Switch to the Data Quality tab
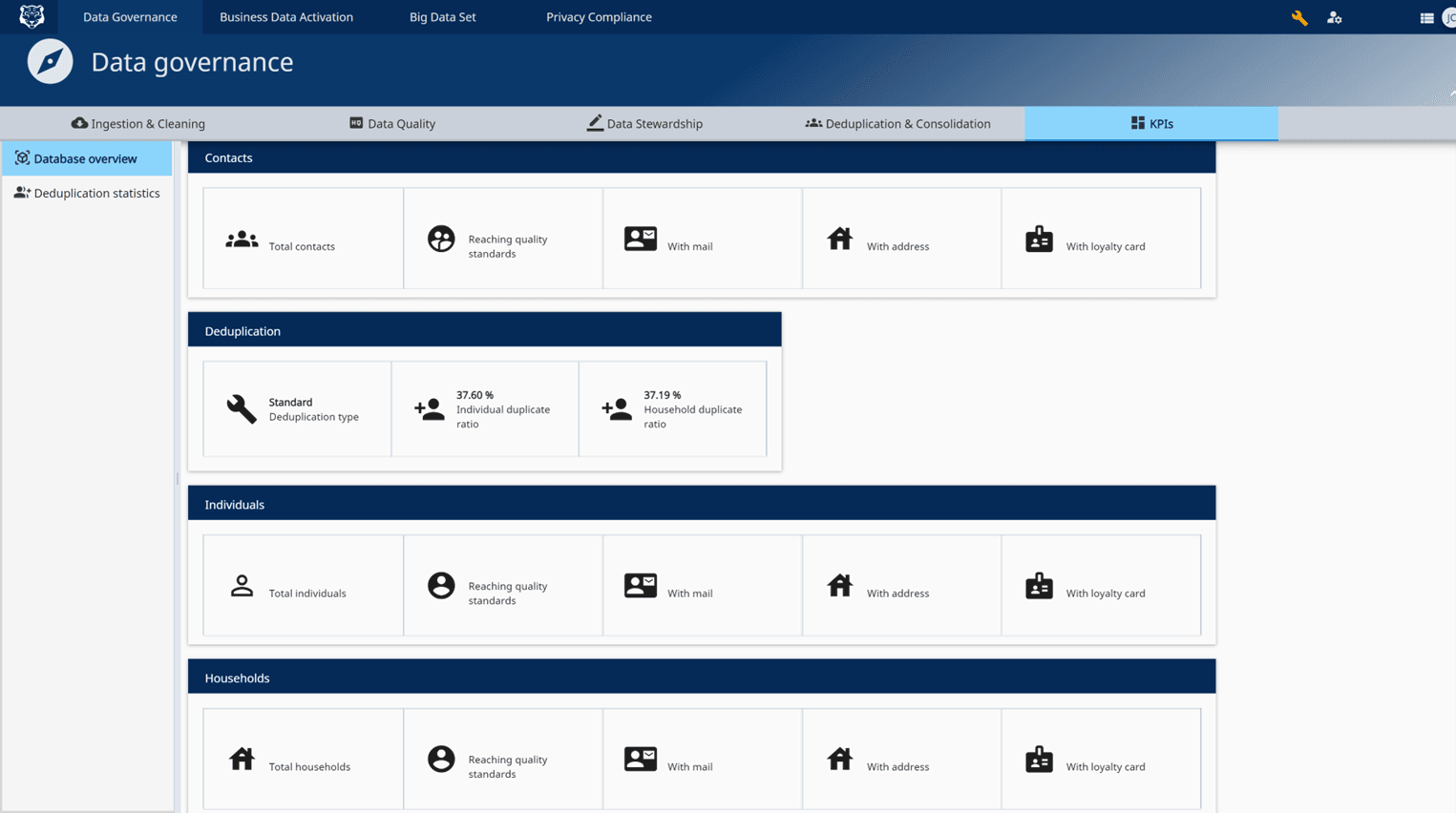This screenshot has width=1456, height=813. pos(392,123)
